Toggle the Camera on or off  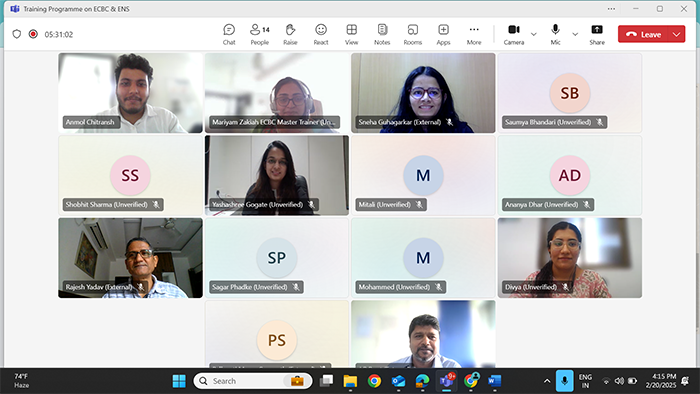tap(514, 34)
